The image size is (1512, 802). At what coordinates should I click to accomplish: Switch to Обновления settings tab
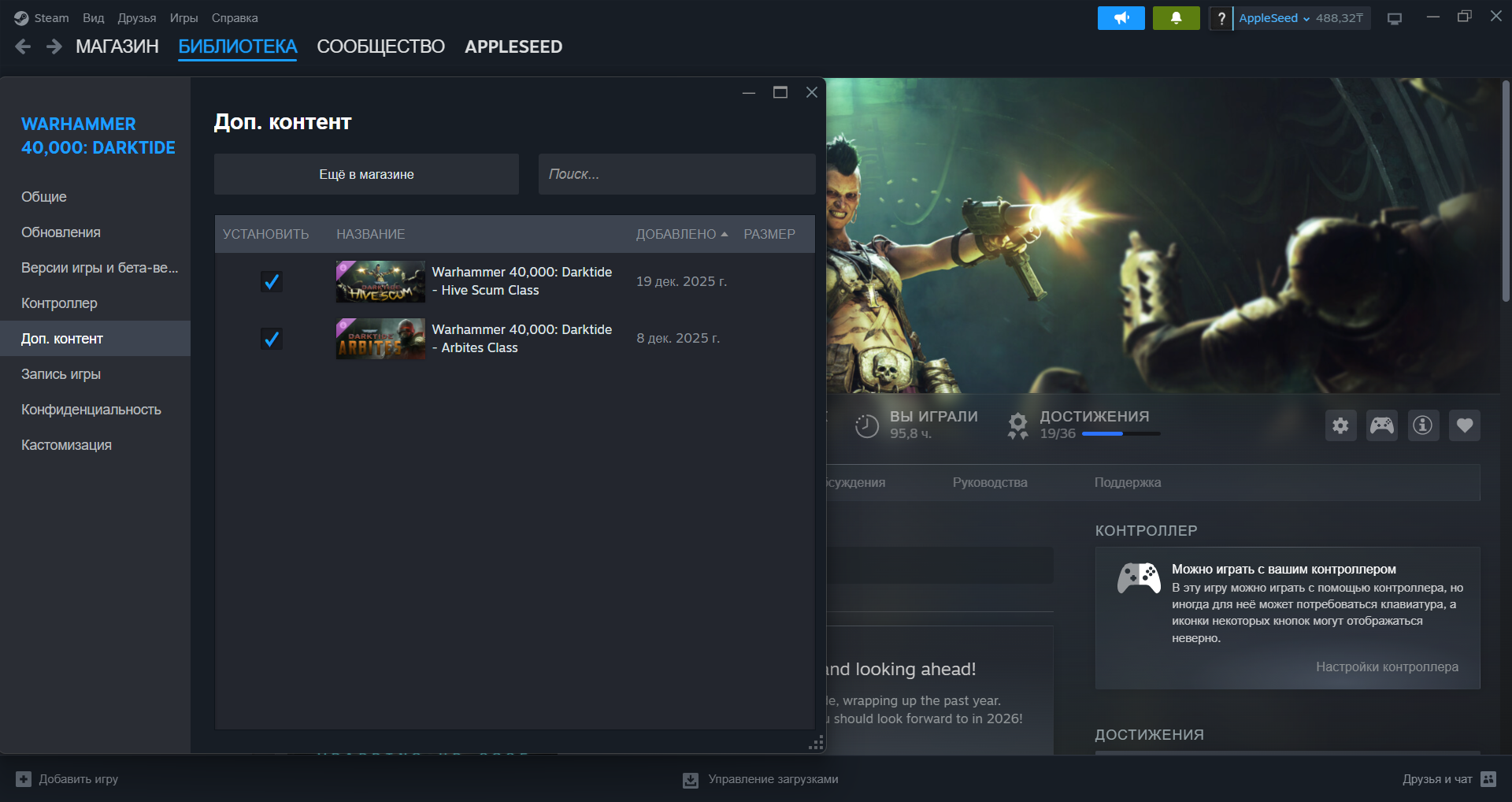(61, 232)
